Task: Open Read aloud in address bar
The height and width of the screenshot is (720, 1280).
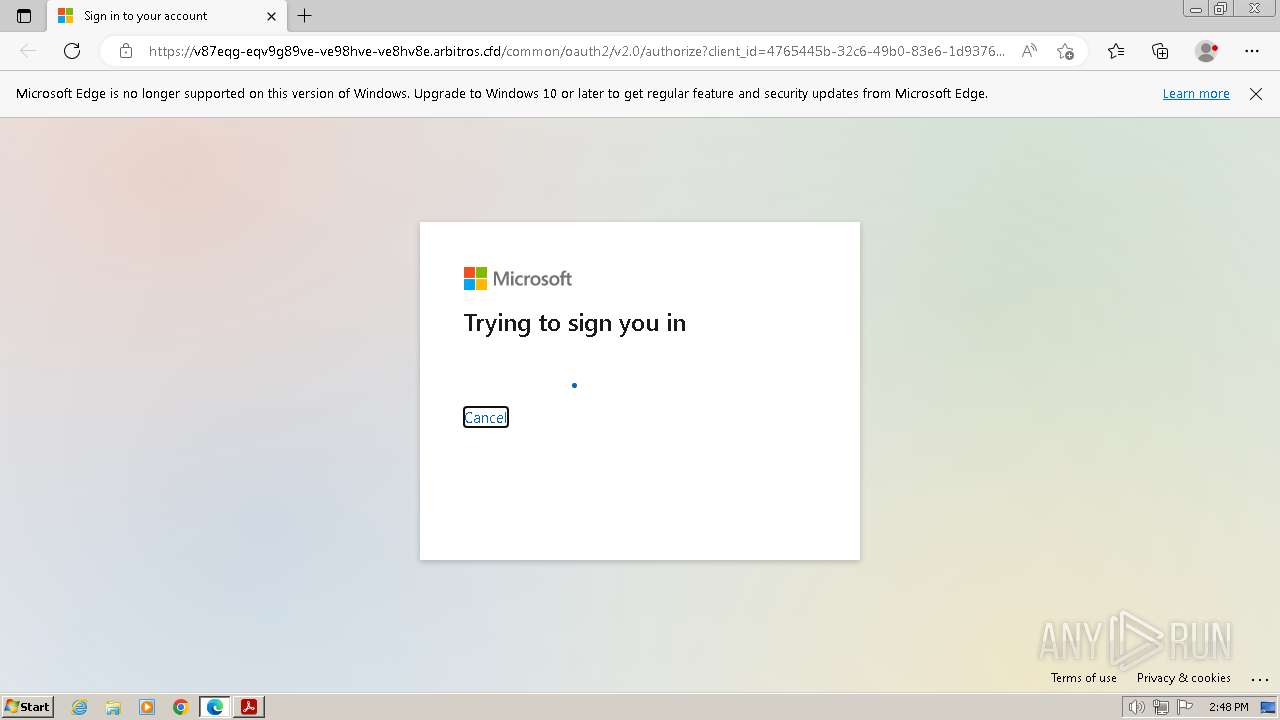Action: point(1029,51)
